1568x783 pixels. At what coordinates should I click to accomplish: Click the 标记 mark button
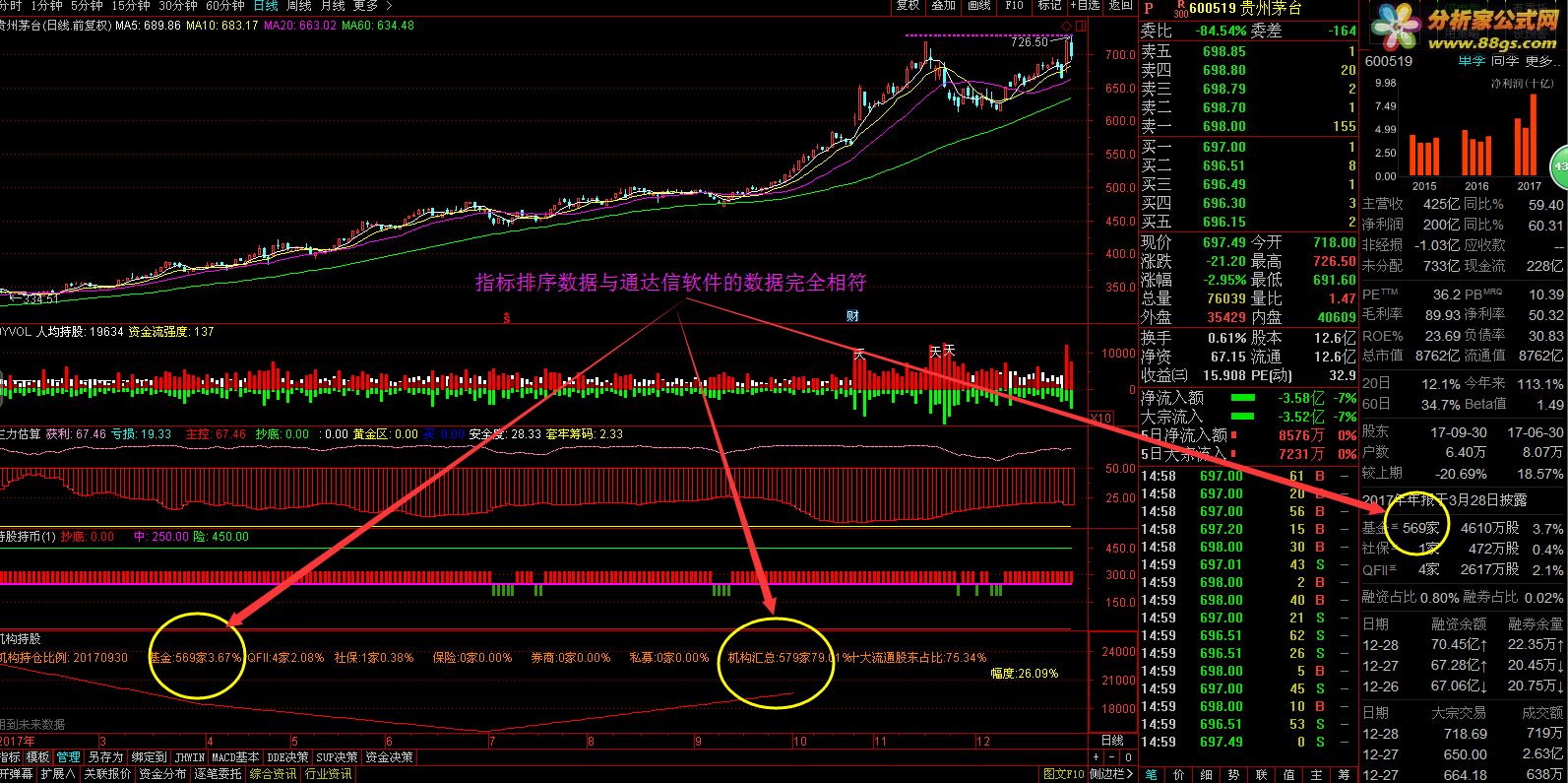pos(1049,5)
